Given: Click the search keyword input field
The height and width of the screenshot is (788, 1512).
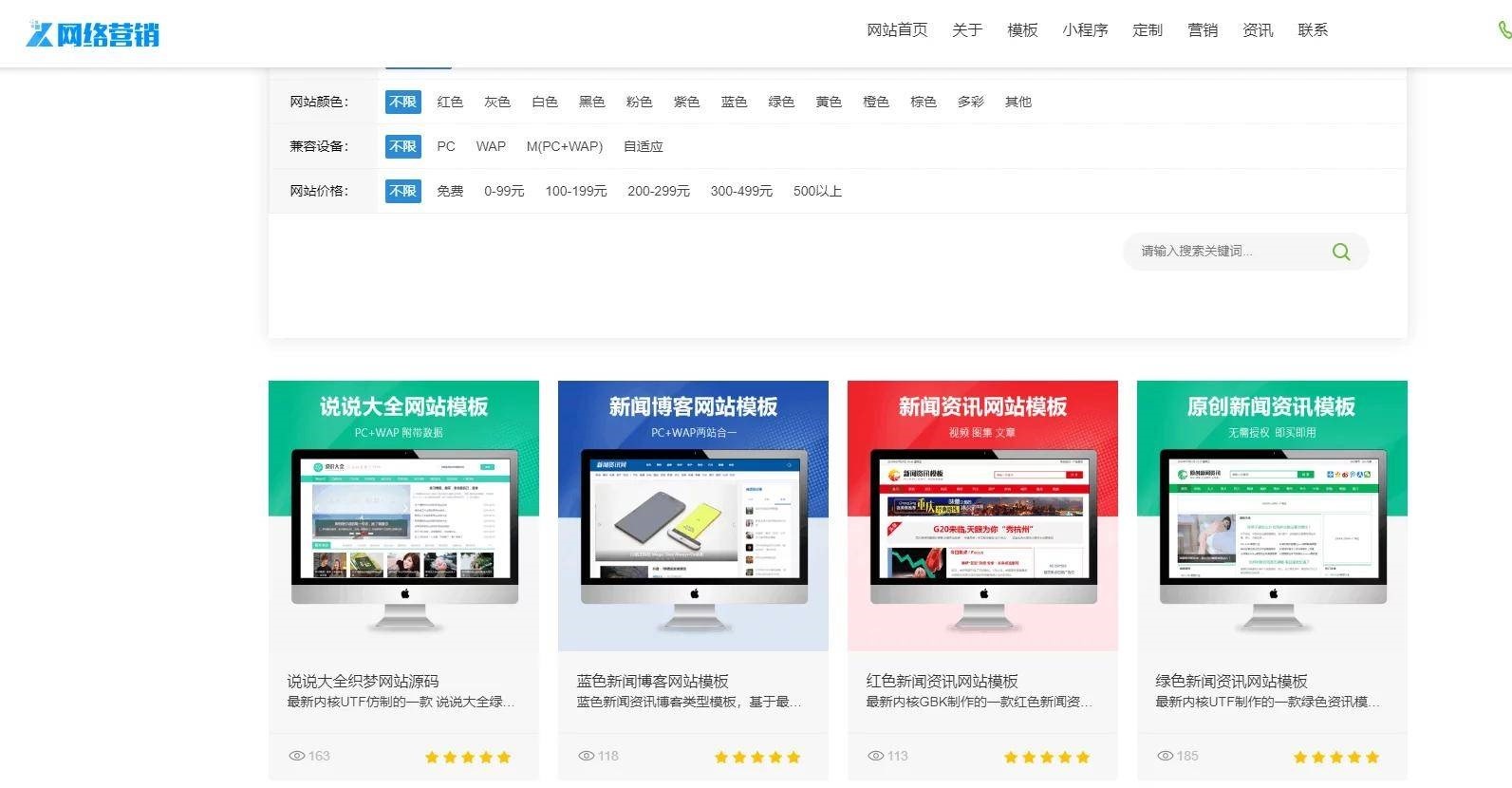Looking at the screenshot, I should tap(1224, 252).
